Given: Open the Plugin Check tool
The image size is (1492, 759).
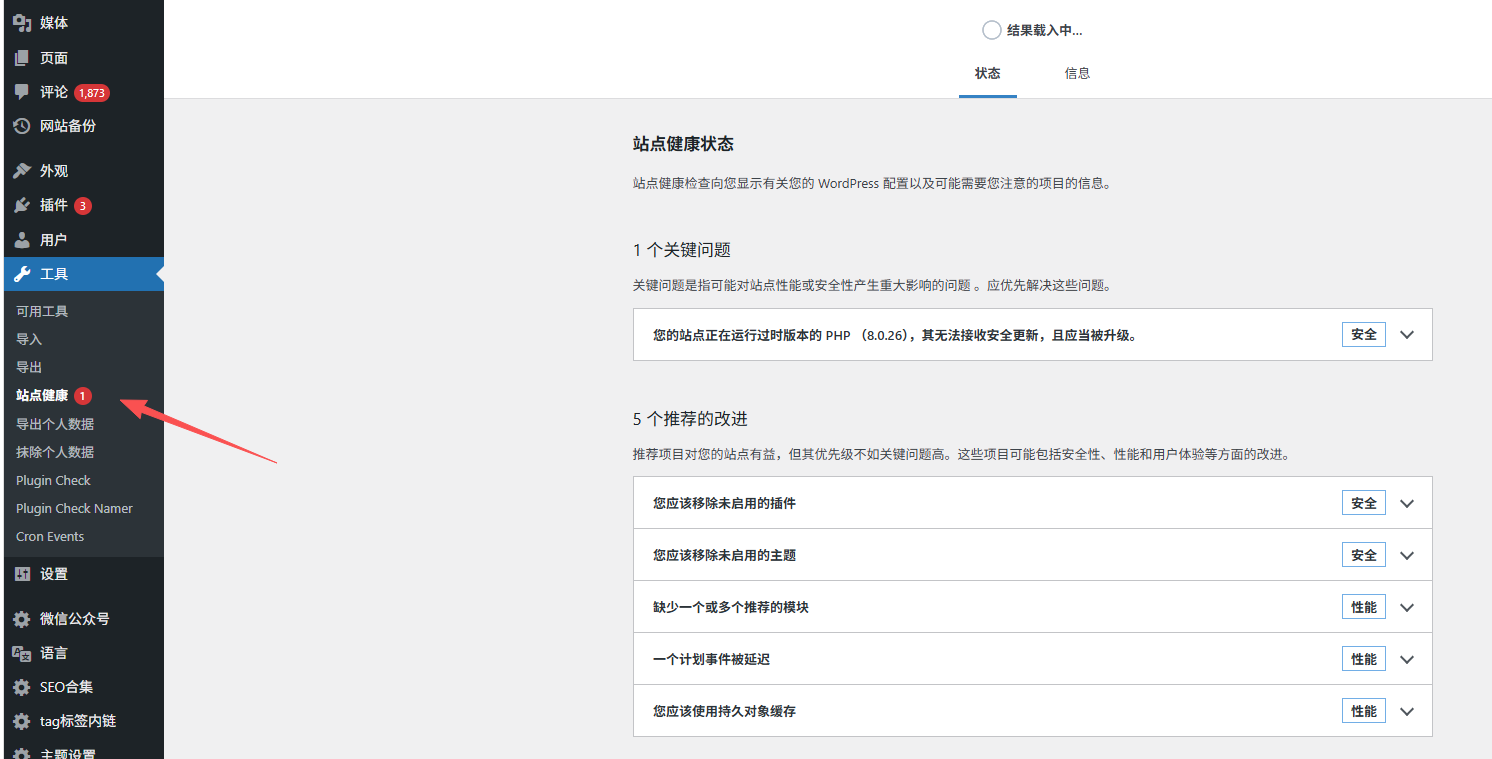Looking at the screenshot, I should (x=53, y=480).
